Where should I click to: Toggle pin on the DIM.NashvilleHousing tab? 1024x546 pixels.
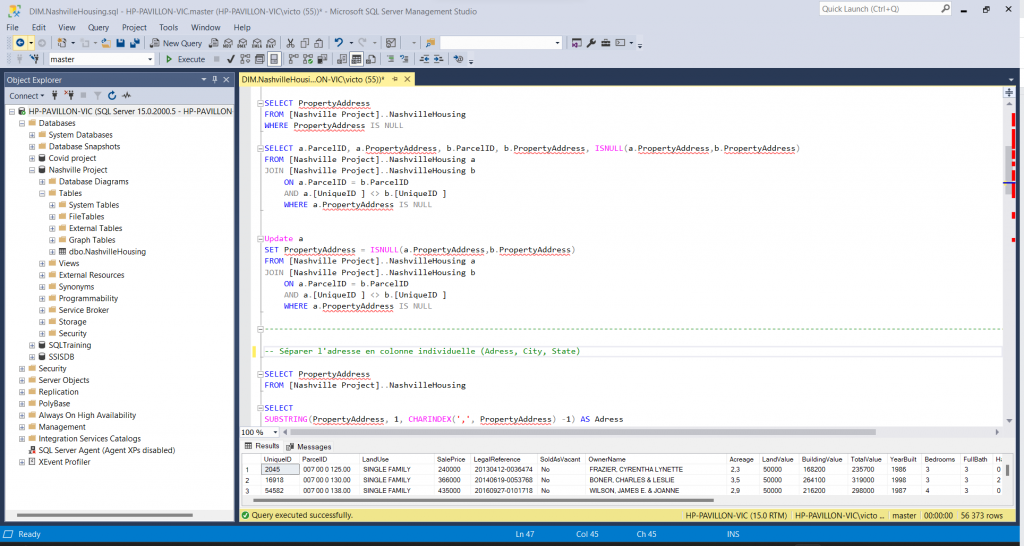[x=395, y=79]
